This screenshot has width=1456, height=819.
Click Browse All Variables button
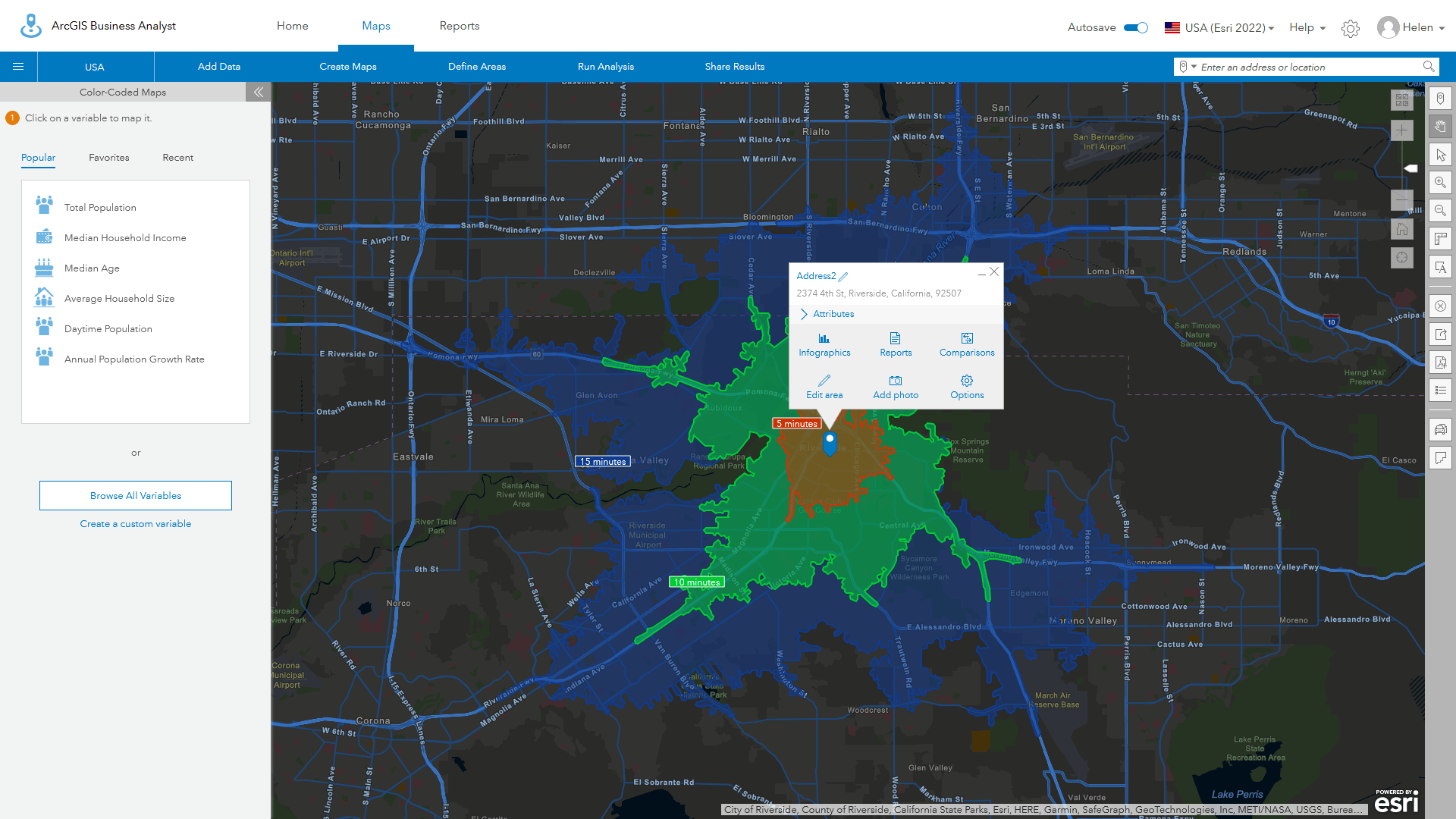[135, 495]
